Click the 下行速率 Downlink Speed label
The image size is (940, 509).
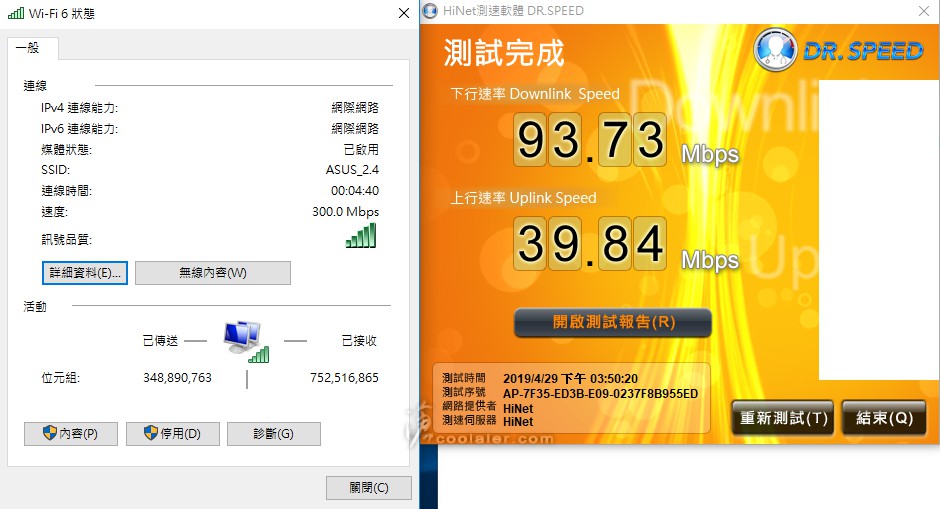[535, 94]
